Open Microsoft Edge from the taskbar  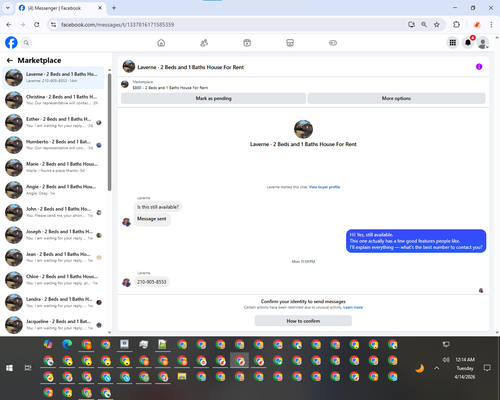67,344
